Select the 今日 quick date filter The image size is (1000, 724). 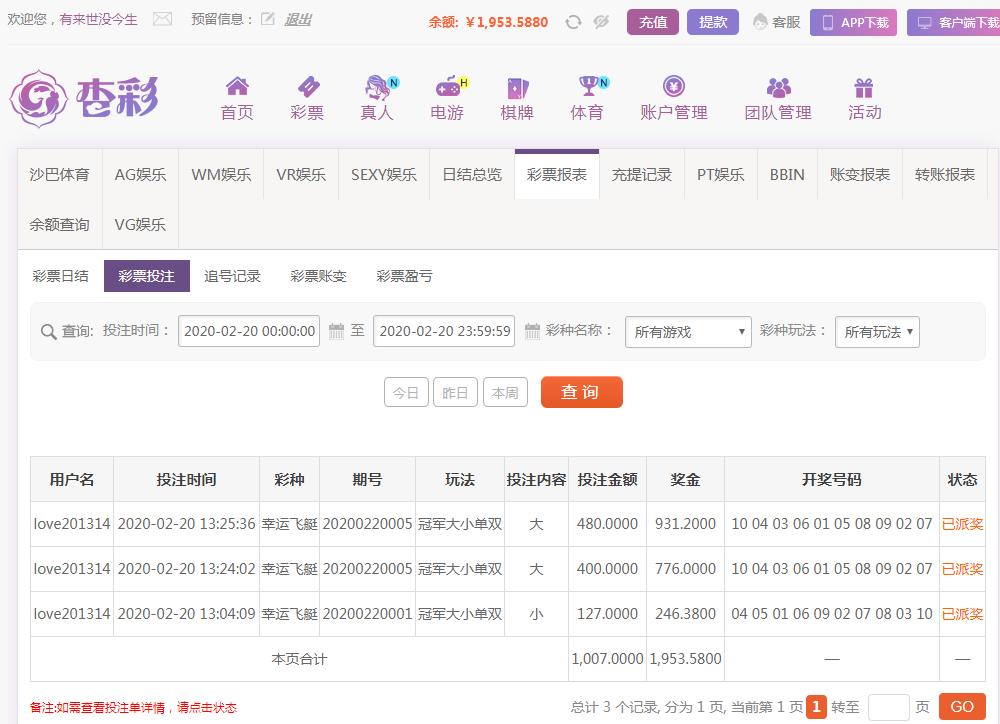coord(406,393)
